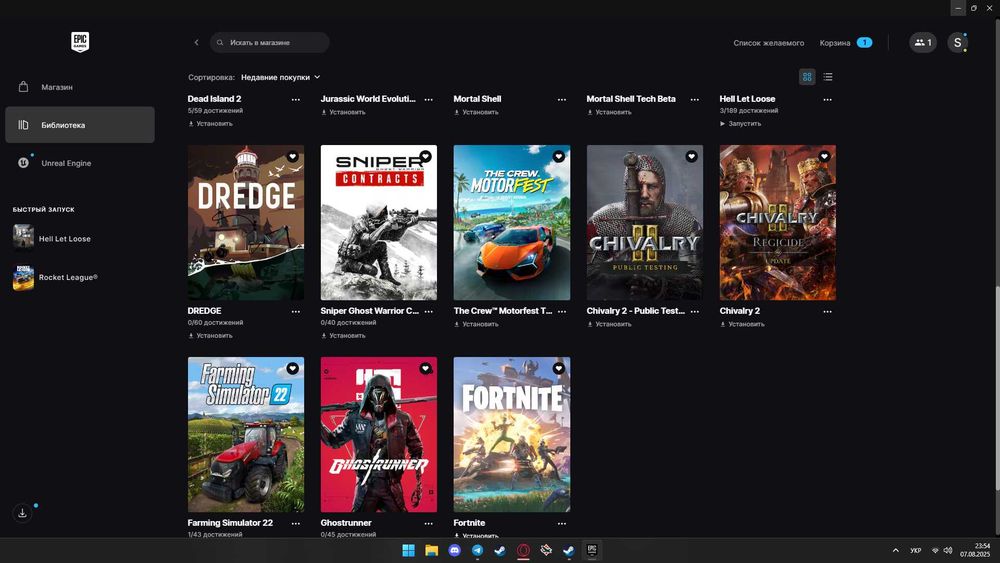Switch library to list view

pos(828,77)
